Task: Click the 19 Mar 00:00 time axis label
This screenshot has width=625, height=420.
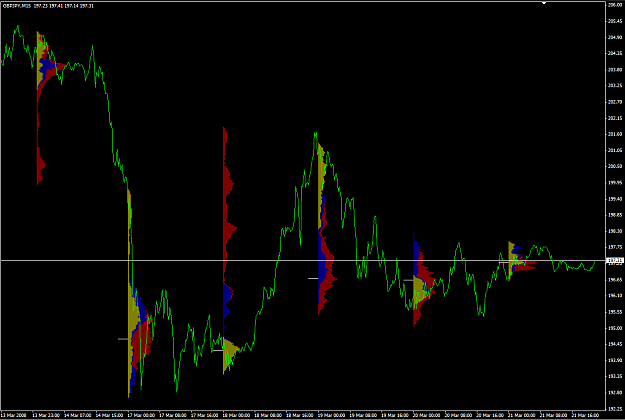Action: tap(332, 415)
